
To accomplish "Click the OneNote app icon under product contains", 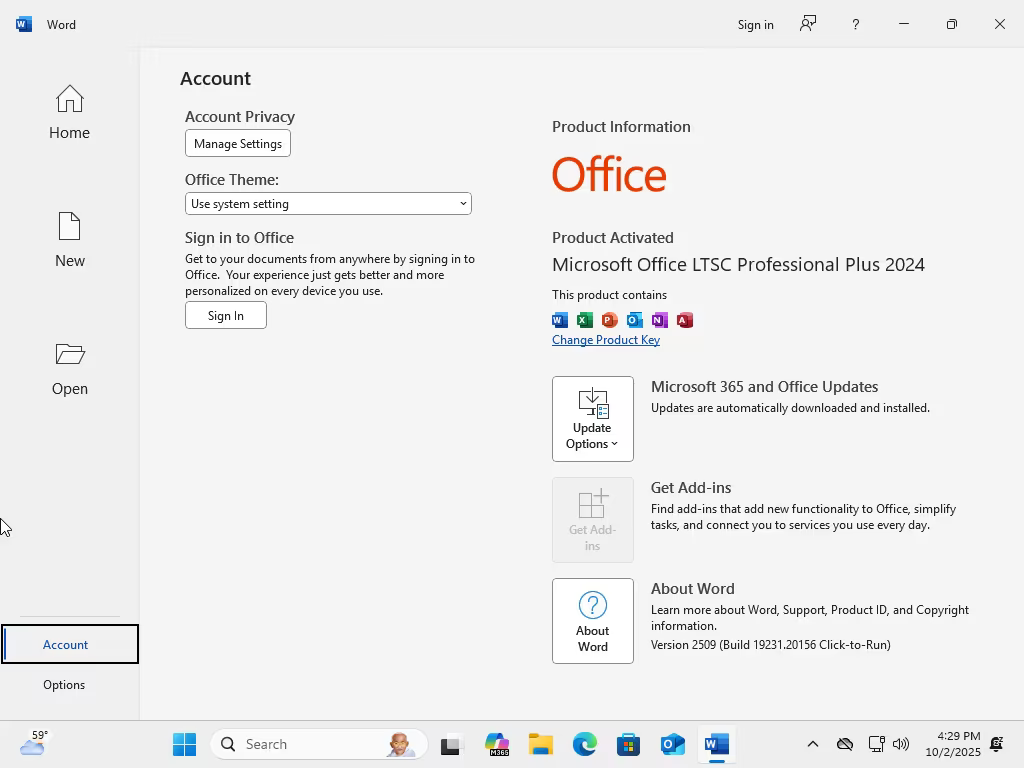I will [660, 320].
